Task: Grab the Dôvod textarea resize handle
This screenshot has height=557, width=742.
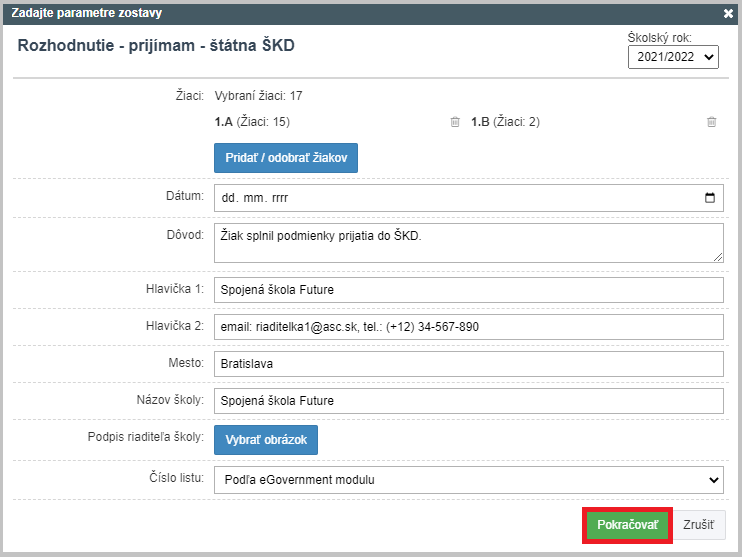Action: 718,257
